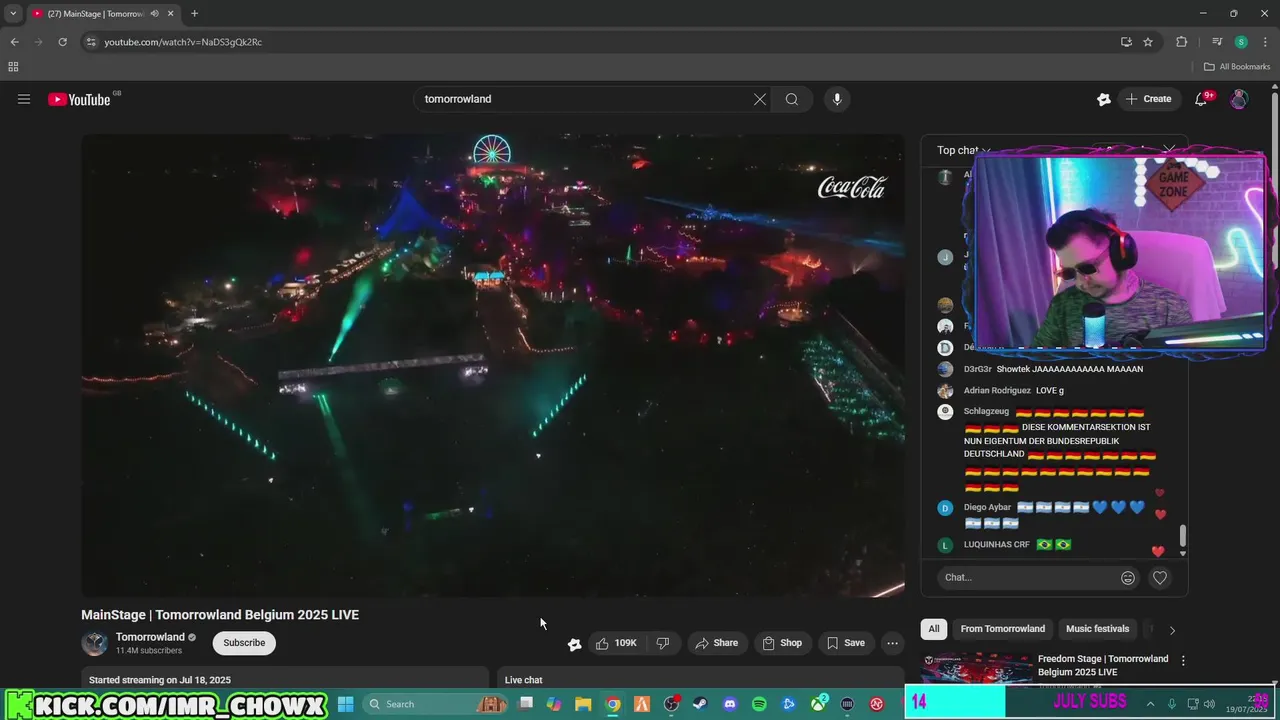Viewport: 1280px width, 720px height.
Task: Open Chrome extensions puzzle icon
Action: (1181, 42)
